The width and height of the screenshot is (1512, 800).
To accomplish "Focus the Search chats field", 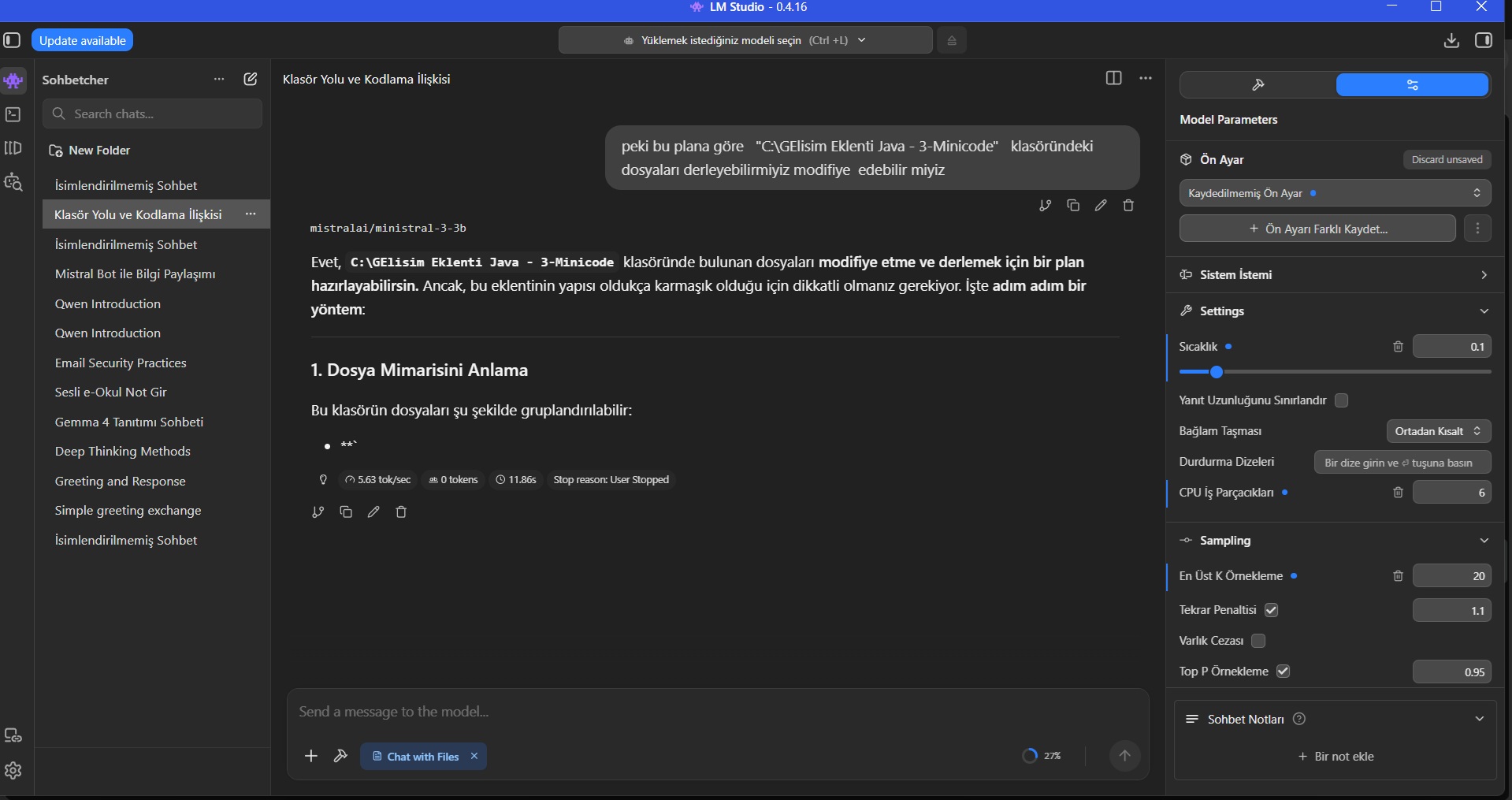I will coord(153,113).
